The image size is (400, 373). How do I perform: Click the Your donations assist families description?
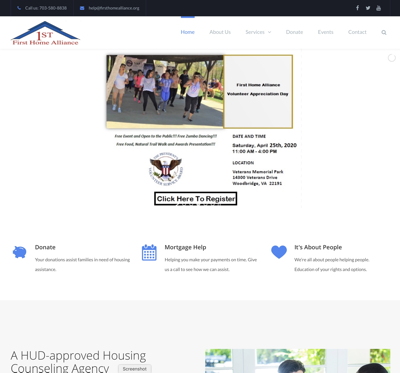(x=82, y=264)
